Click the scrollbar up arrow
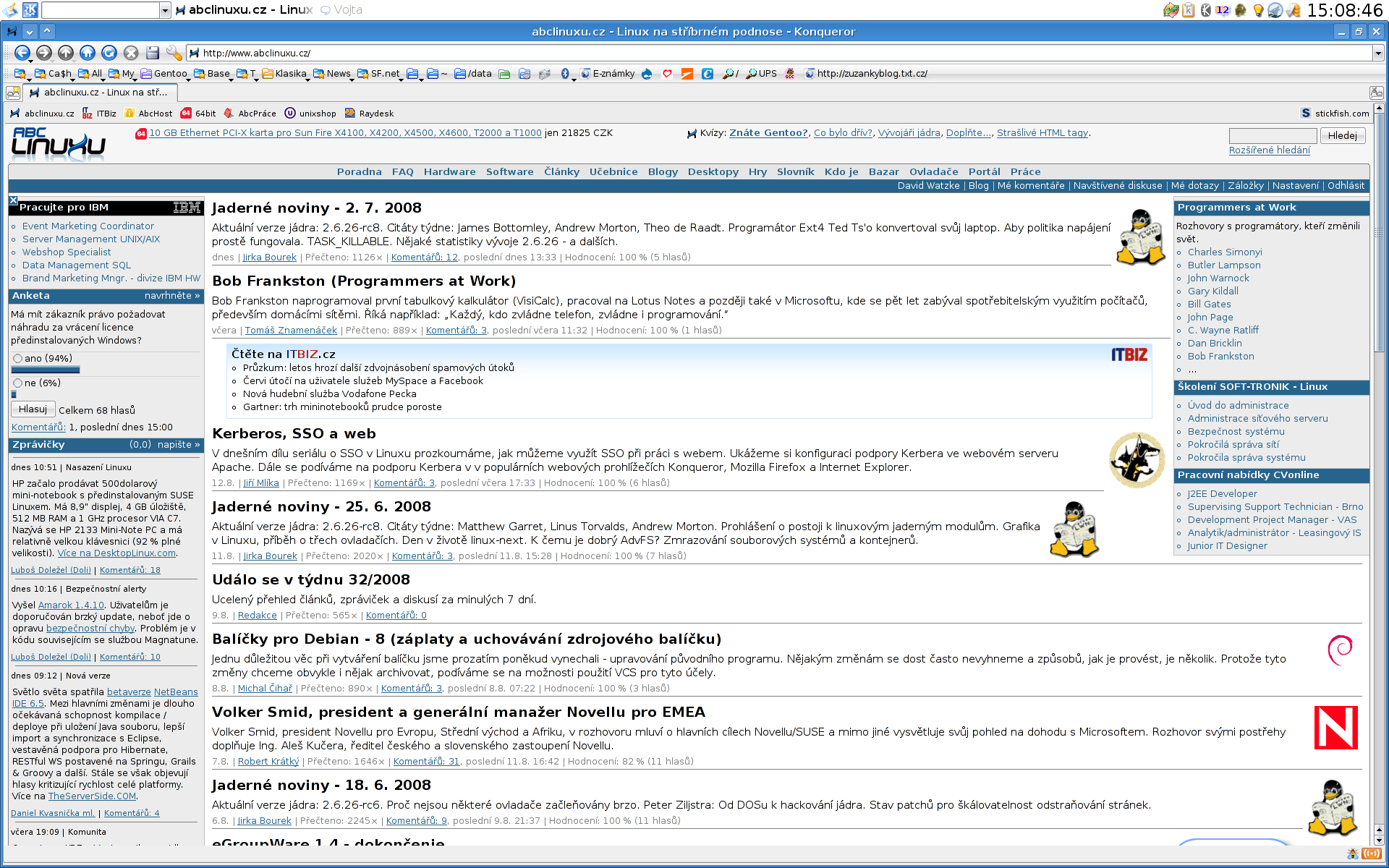1389x868 pixels. pyautogui.click(x=1379, y=109)
